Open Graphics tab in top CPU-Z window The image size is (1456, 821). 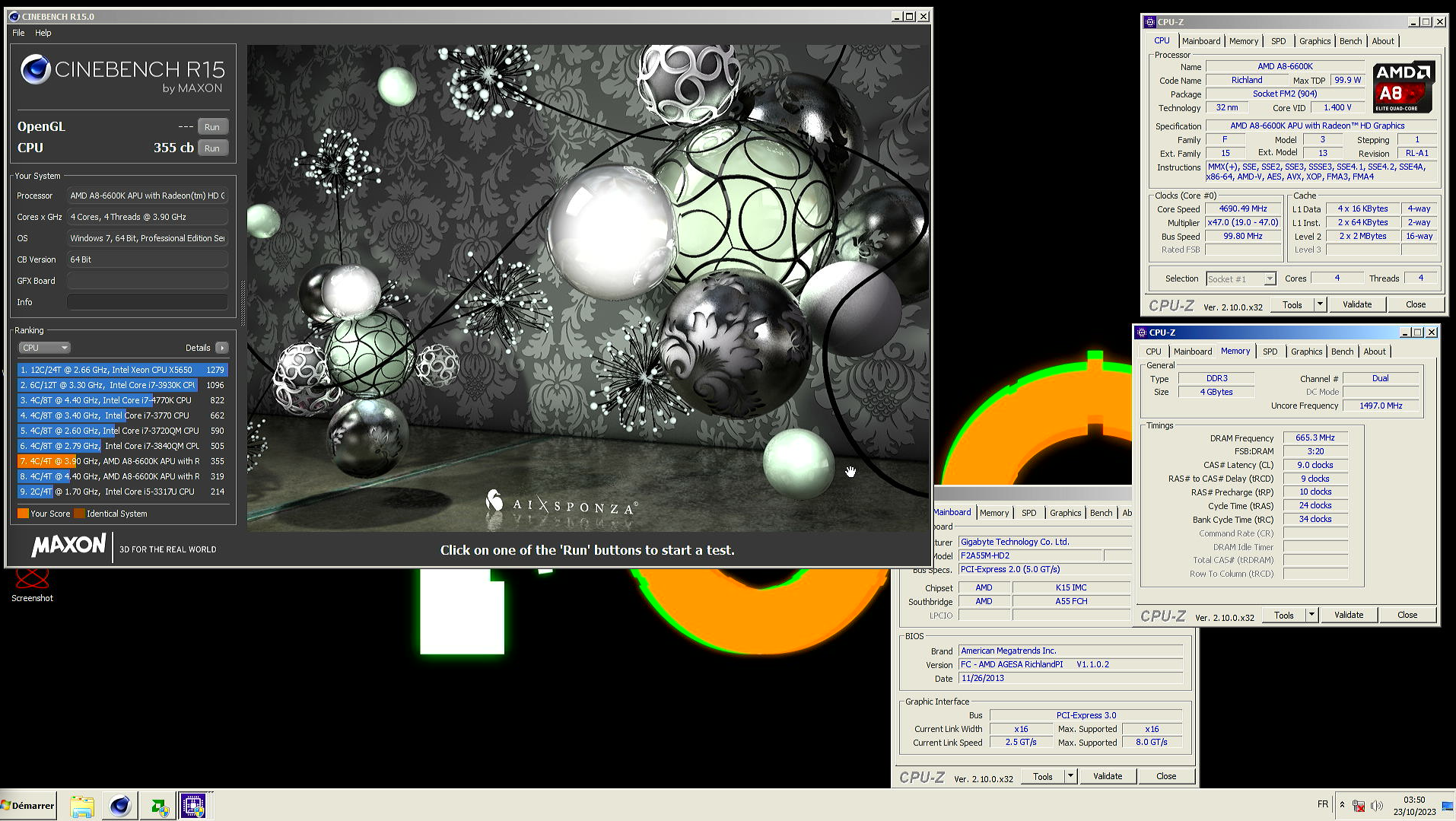point(1315,41)
